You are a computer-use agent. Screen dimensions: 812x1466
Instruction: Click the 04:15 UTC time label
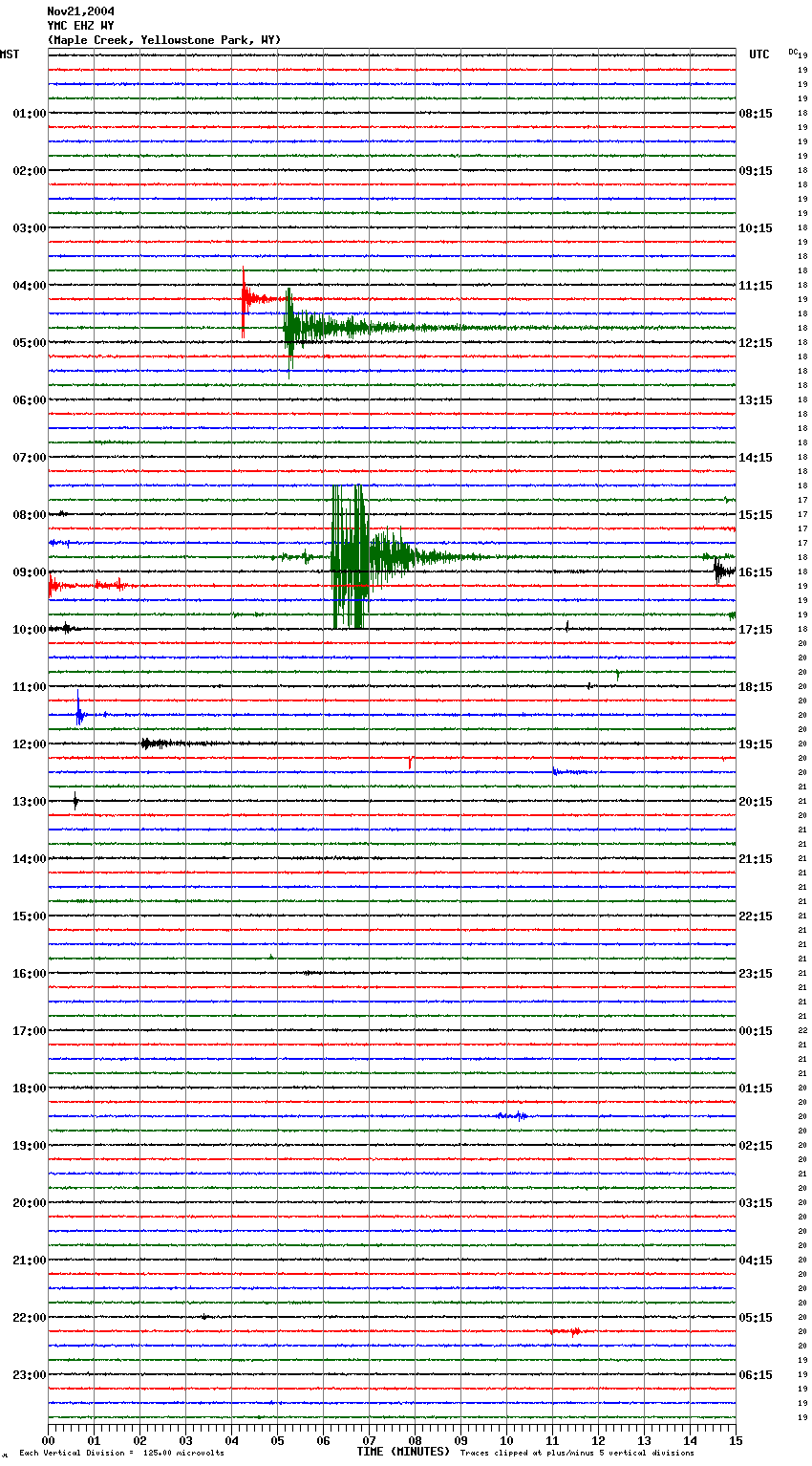(756, 1261)
